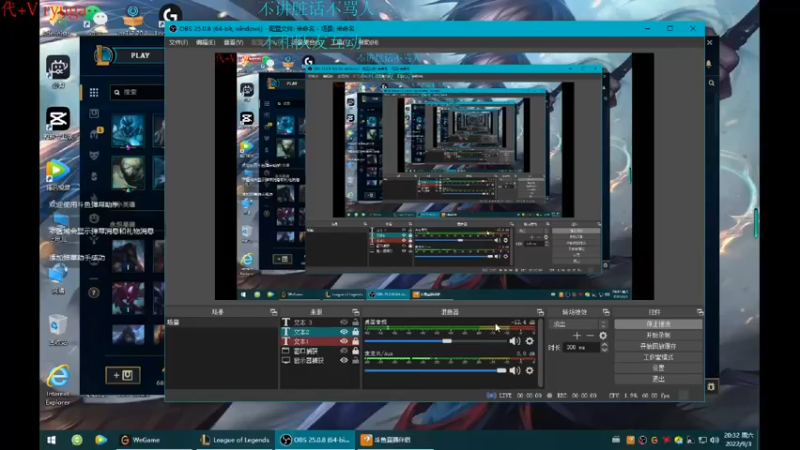Hide the 显示器捕获 source via eye
800x450 pixels.
344,360
